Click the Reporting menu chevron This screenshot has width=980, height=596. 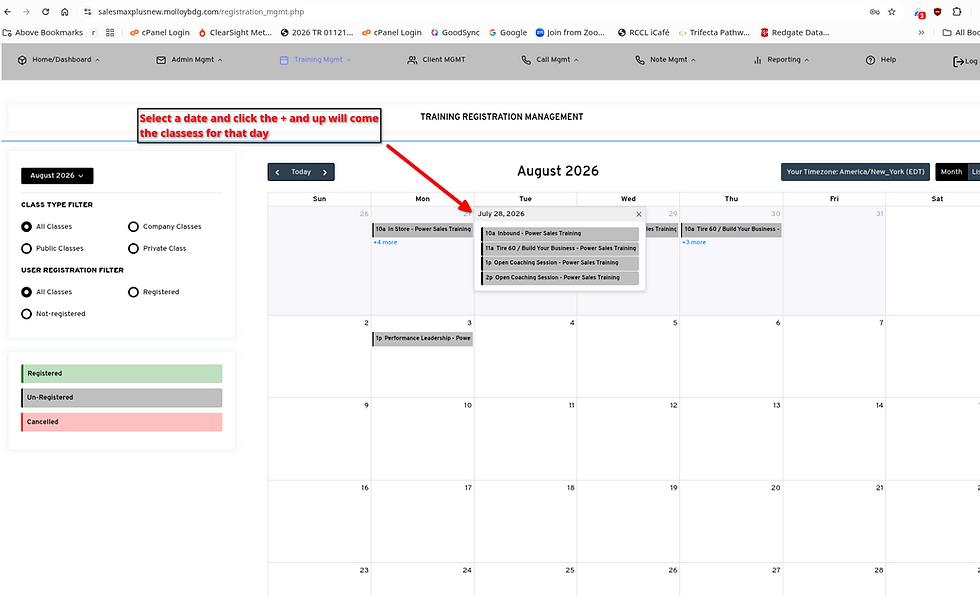coord(806,61)
